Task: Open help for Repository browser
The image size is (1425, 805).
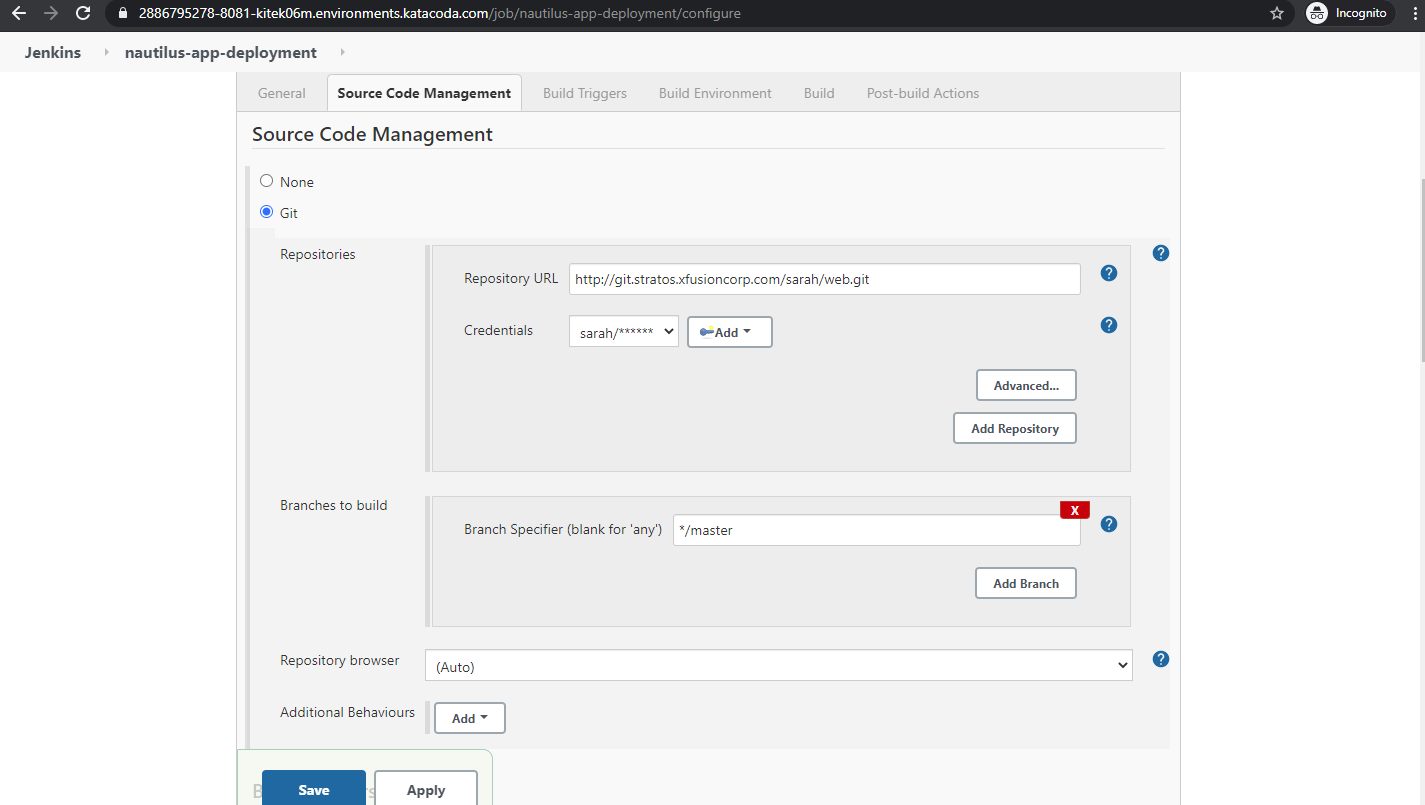Action: [x=1160, y=659]
